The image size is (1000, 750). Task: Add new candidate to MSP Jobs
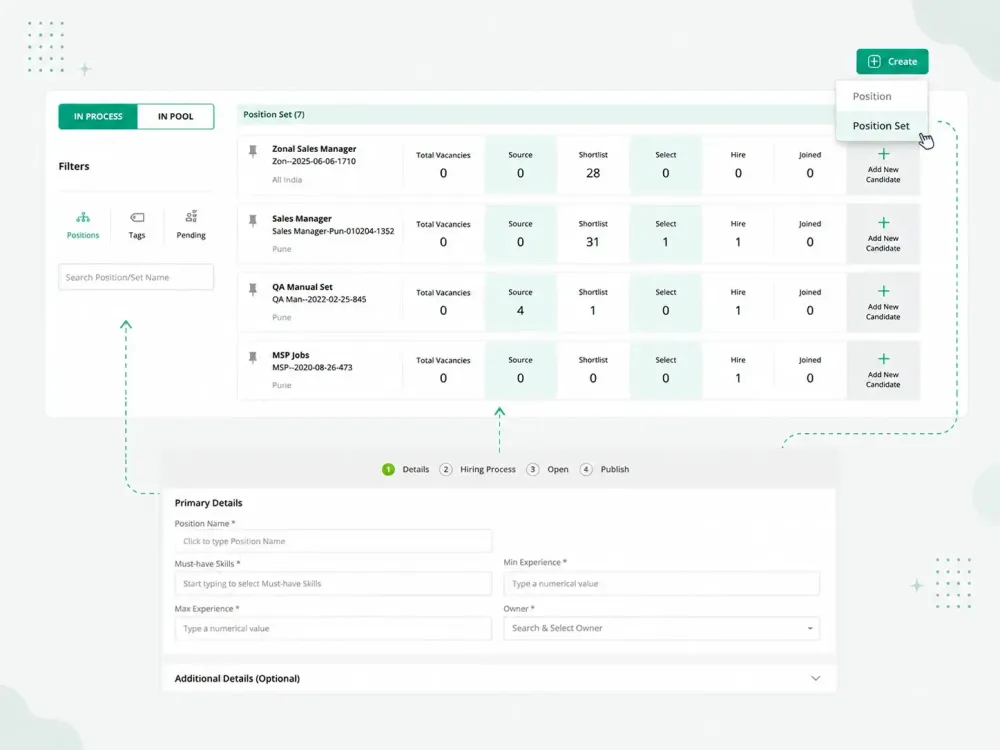[883, 370]
